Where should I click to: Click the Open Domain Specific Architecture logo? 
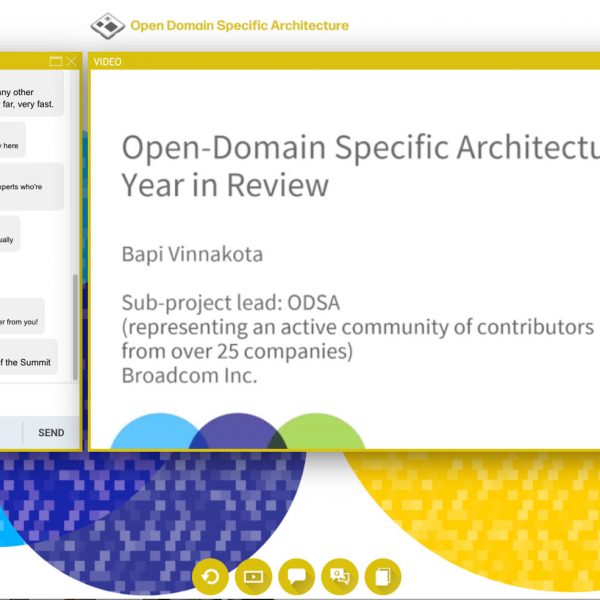(107, 25)
